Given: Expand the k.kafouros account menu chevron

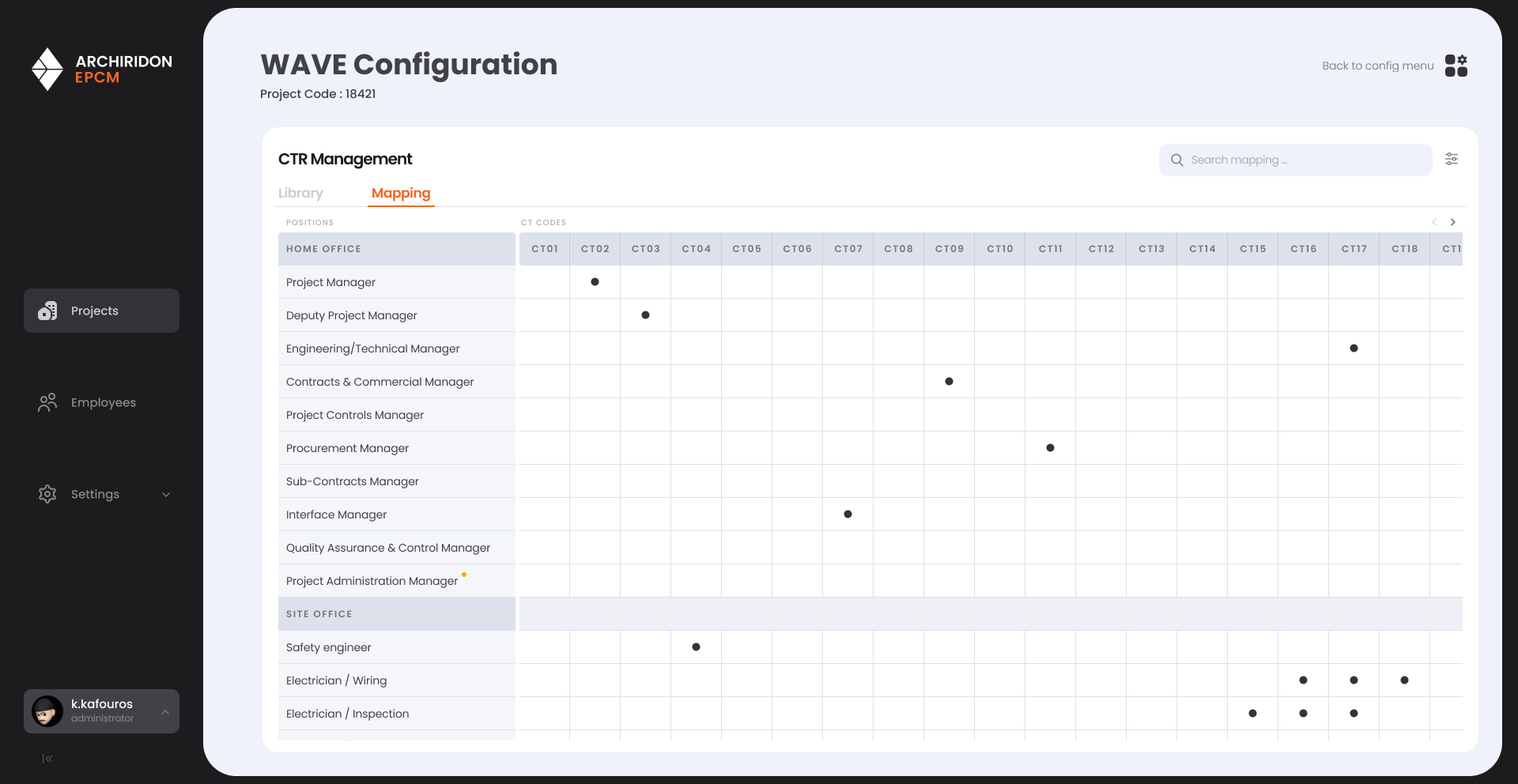Looking at the screenshot, I should pos(165,712).
